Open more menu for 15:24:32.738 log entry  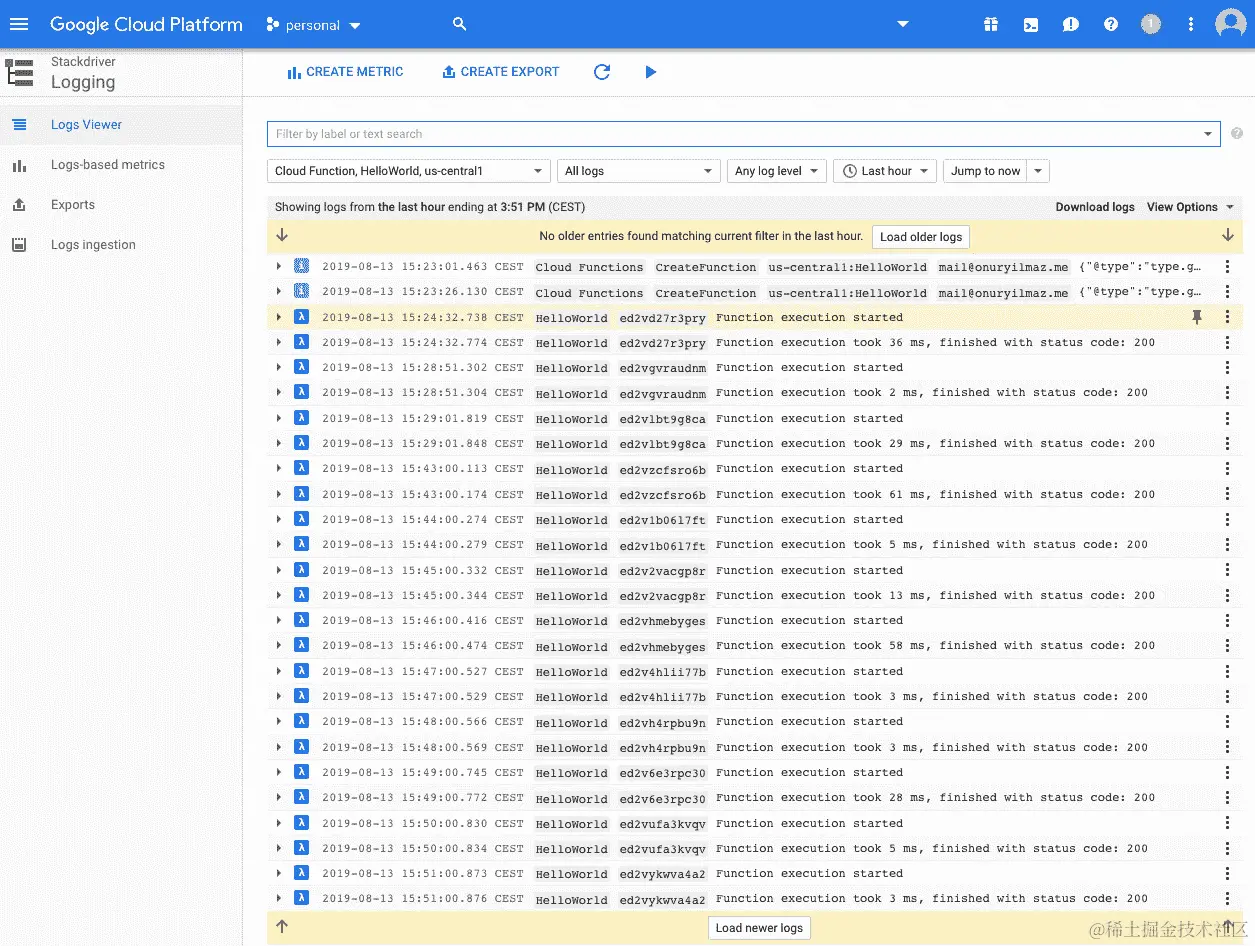[1227, 317]
